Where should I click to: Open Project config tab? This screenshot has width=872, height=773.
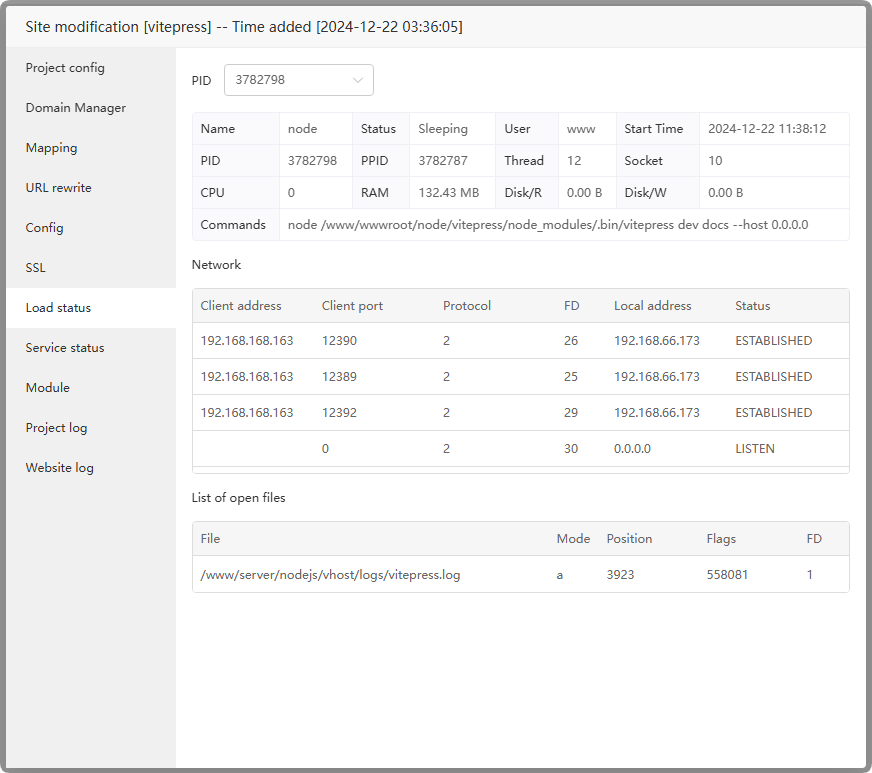coord(65,68)
